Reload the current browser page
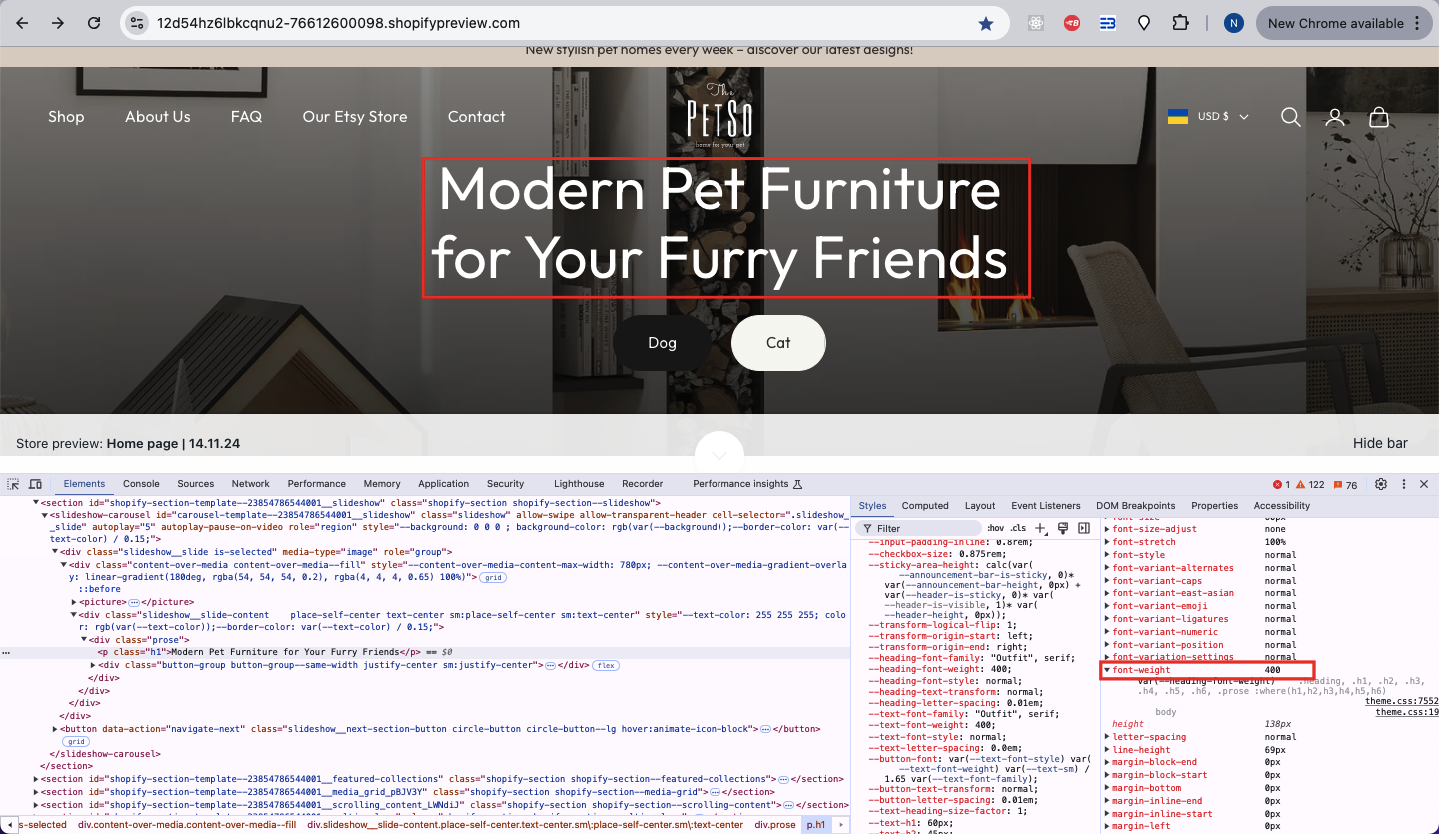The image size is (1439, 834). (x=94, y=23)
